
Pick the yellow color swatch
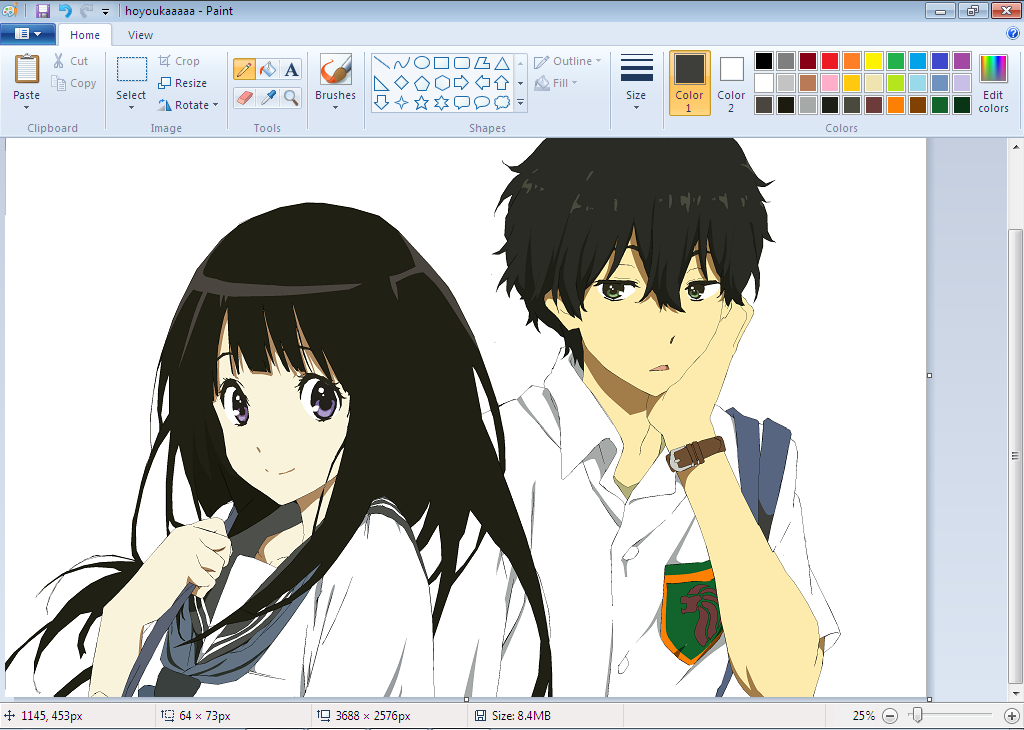[874, 61]
